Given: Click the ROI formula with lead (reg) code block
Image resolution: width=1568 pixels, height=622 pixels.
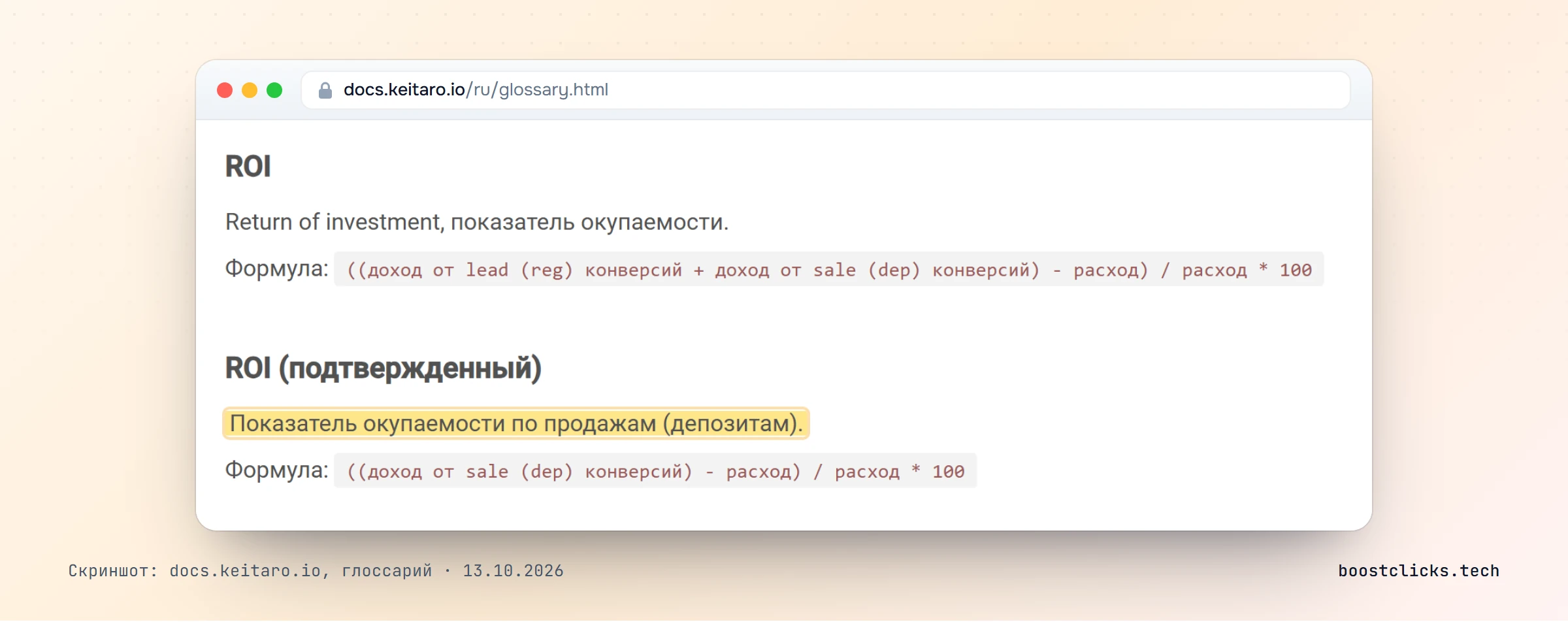Looking at the screenshot, I should point(828,269).
